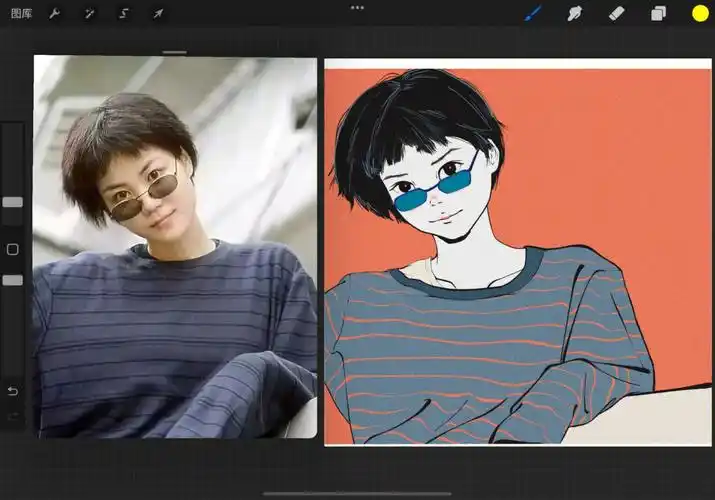Click the reference photo of the person
715x500 pixels.
coord(175,250)
